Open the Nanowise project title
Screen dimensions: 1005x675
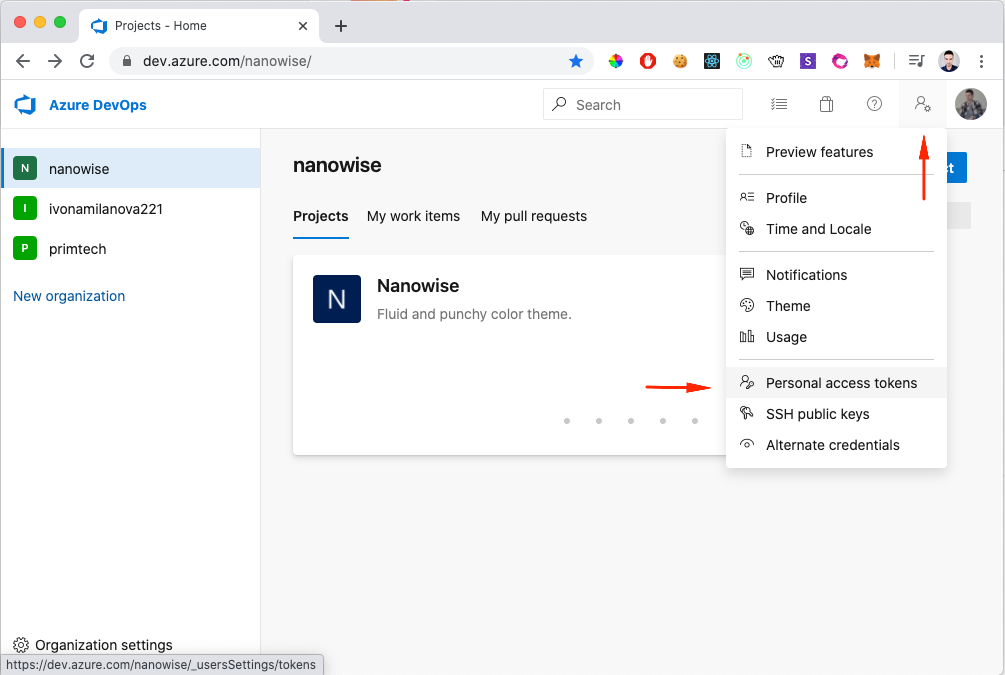(418, 285)
